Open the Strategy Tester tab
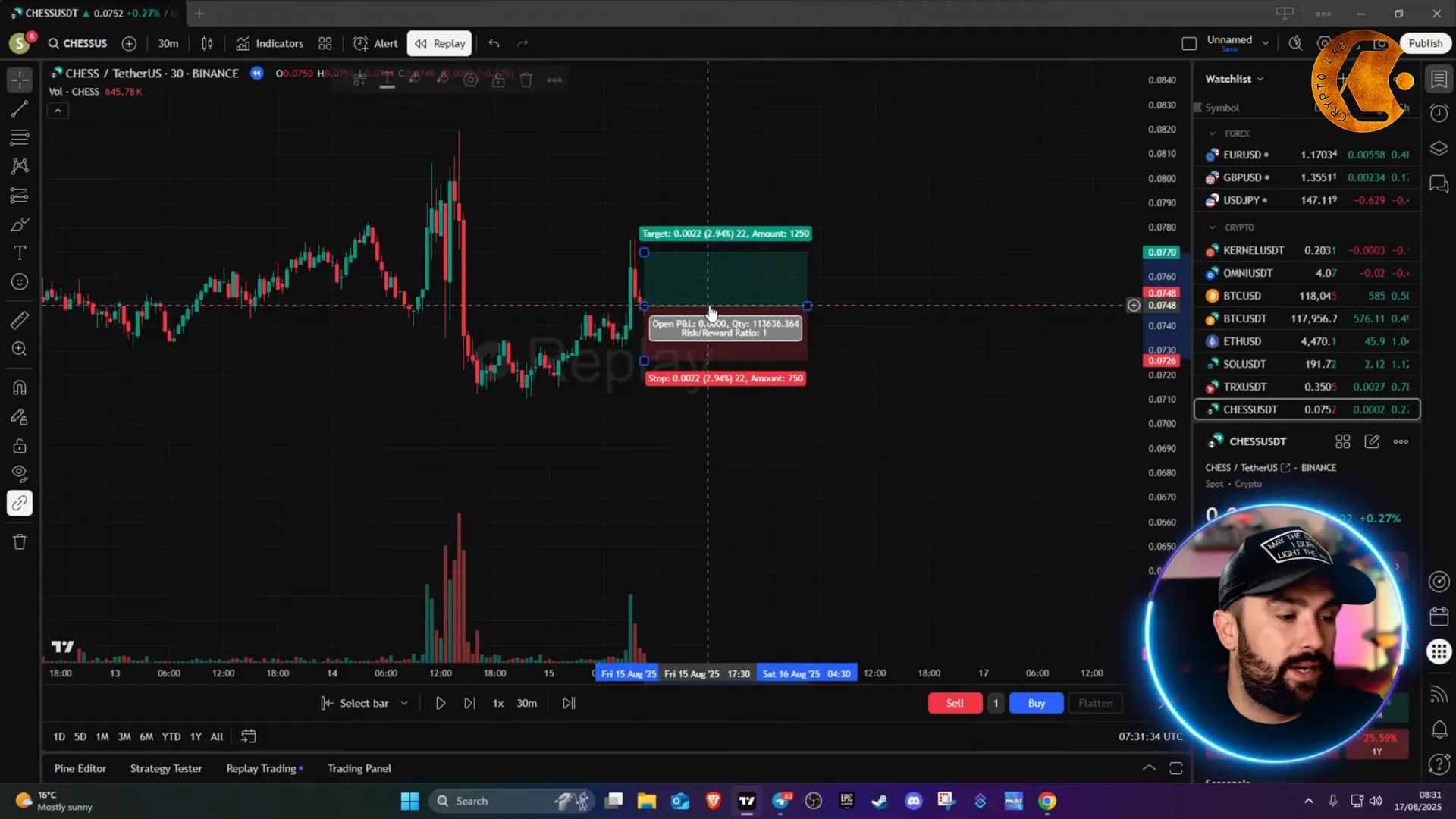Viewport: 1456px width, 819px height. click(166, 768)
